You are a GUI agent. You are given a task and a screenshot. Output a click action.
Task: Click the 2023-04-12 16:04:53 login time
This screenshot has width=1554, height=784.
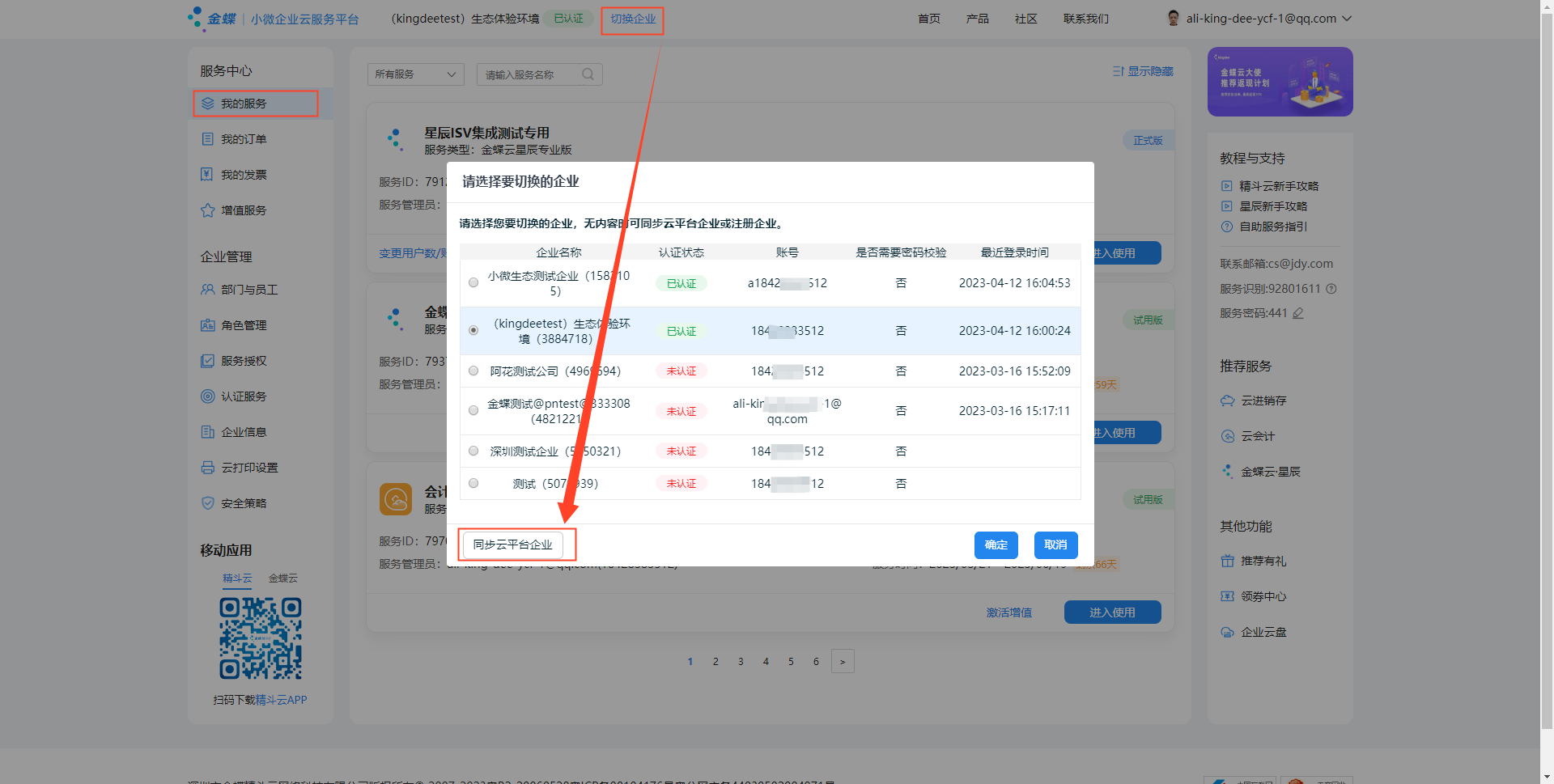click(1015, 283)
